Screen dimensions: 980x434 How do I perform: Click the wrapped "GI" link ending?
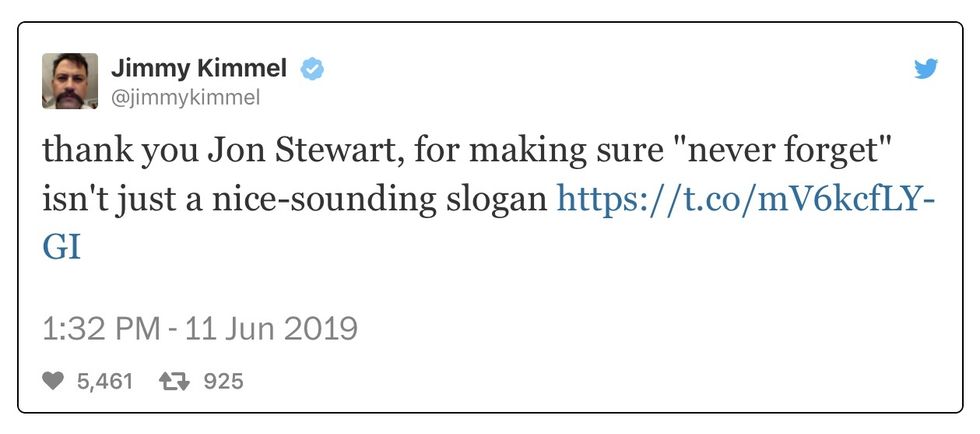[61, 246]
